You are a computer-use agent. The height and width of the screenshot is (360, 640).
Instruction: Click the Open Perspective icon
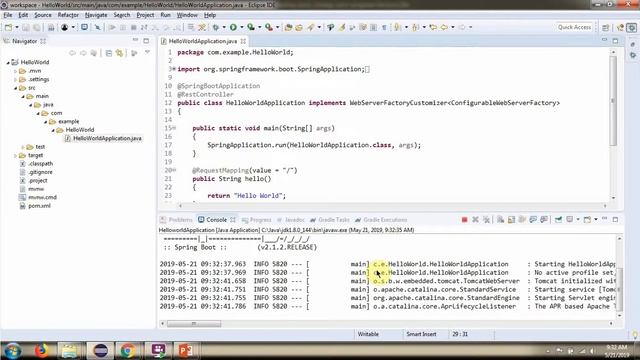605,27
